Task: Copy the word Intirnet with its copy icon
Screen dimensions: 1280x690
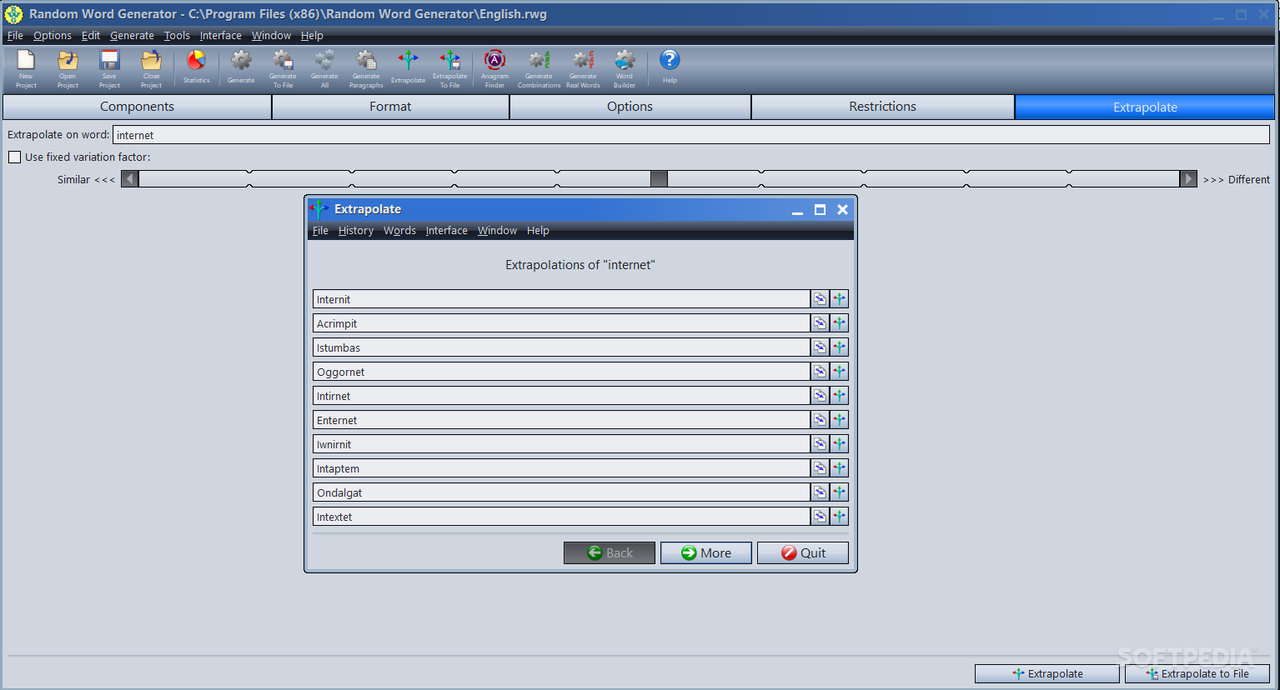Action: tap(820, 396)
